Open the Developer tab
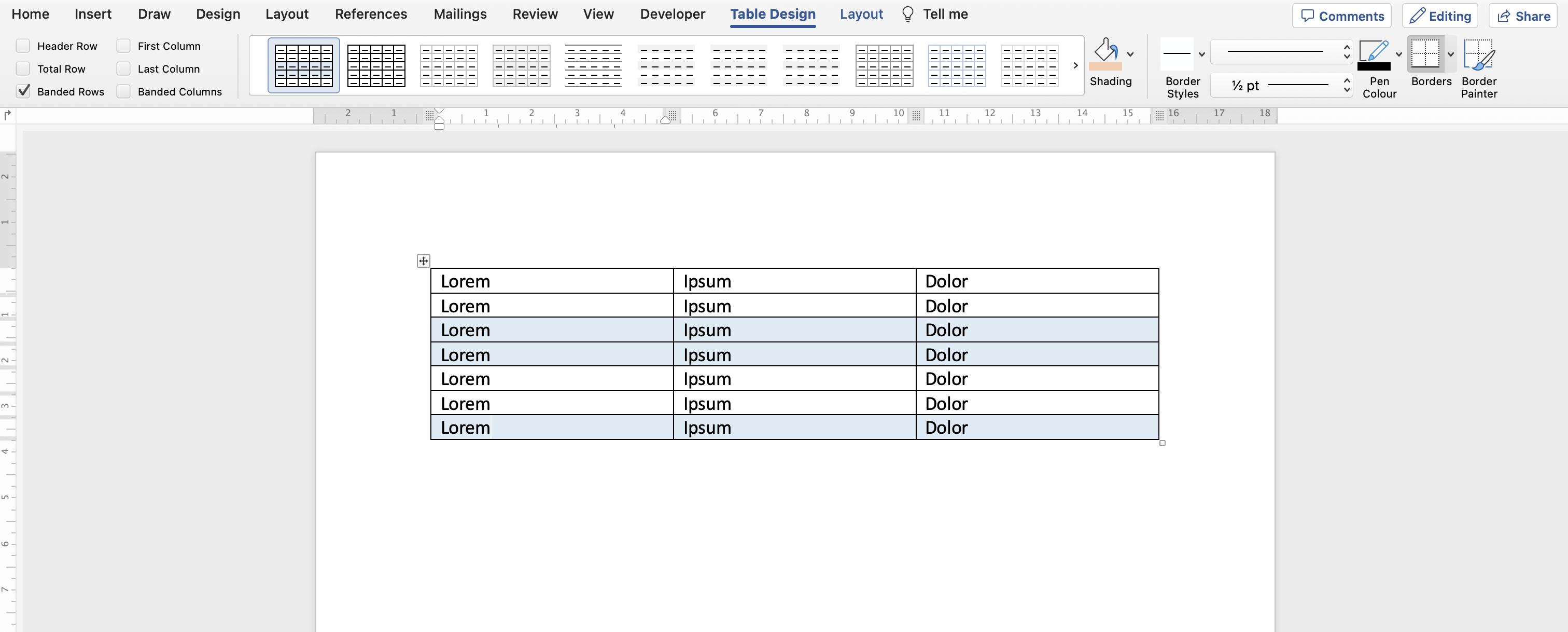Image resolution: width=1568 pixels, height=632 pixels. (673, 14)
